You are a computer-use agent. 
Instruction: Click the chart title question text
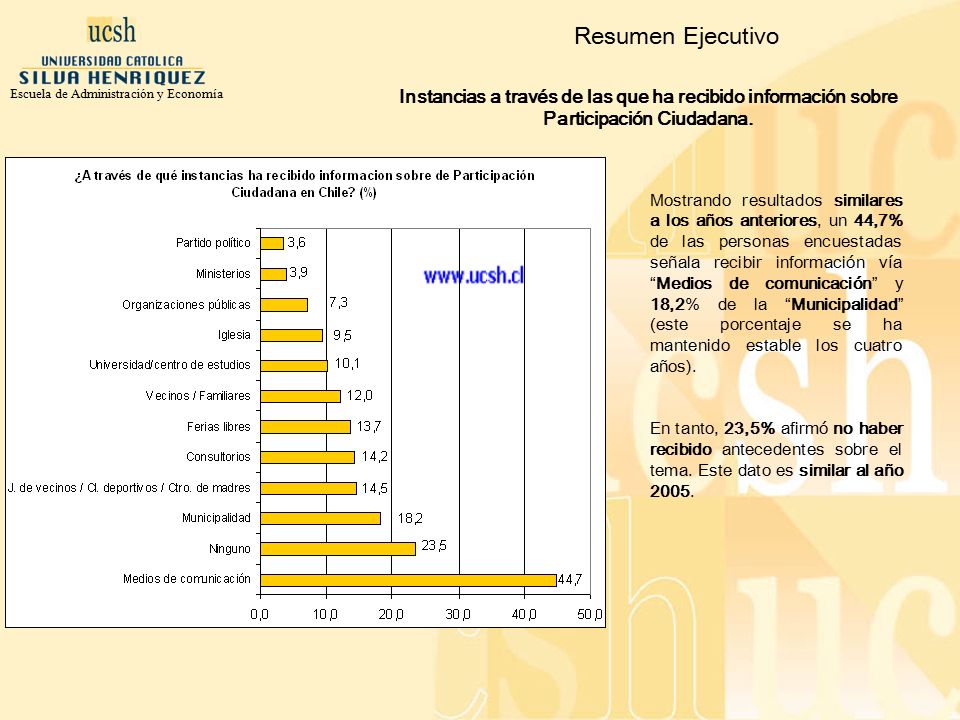coord(304,184)
